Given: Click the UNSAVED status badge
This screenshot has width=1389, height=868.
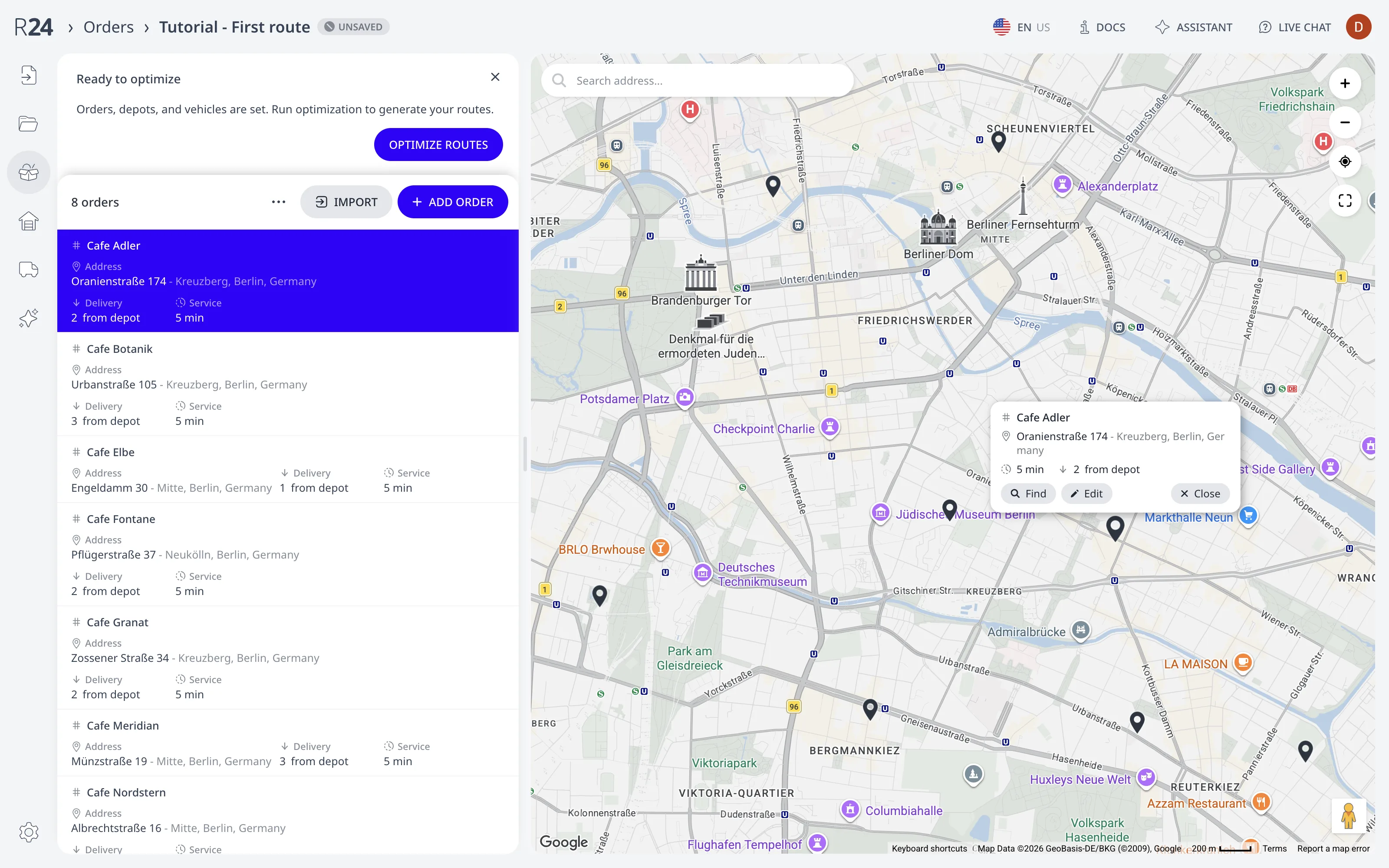Looking at the screenshot, I should 354,27.
